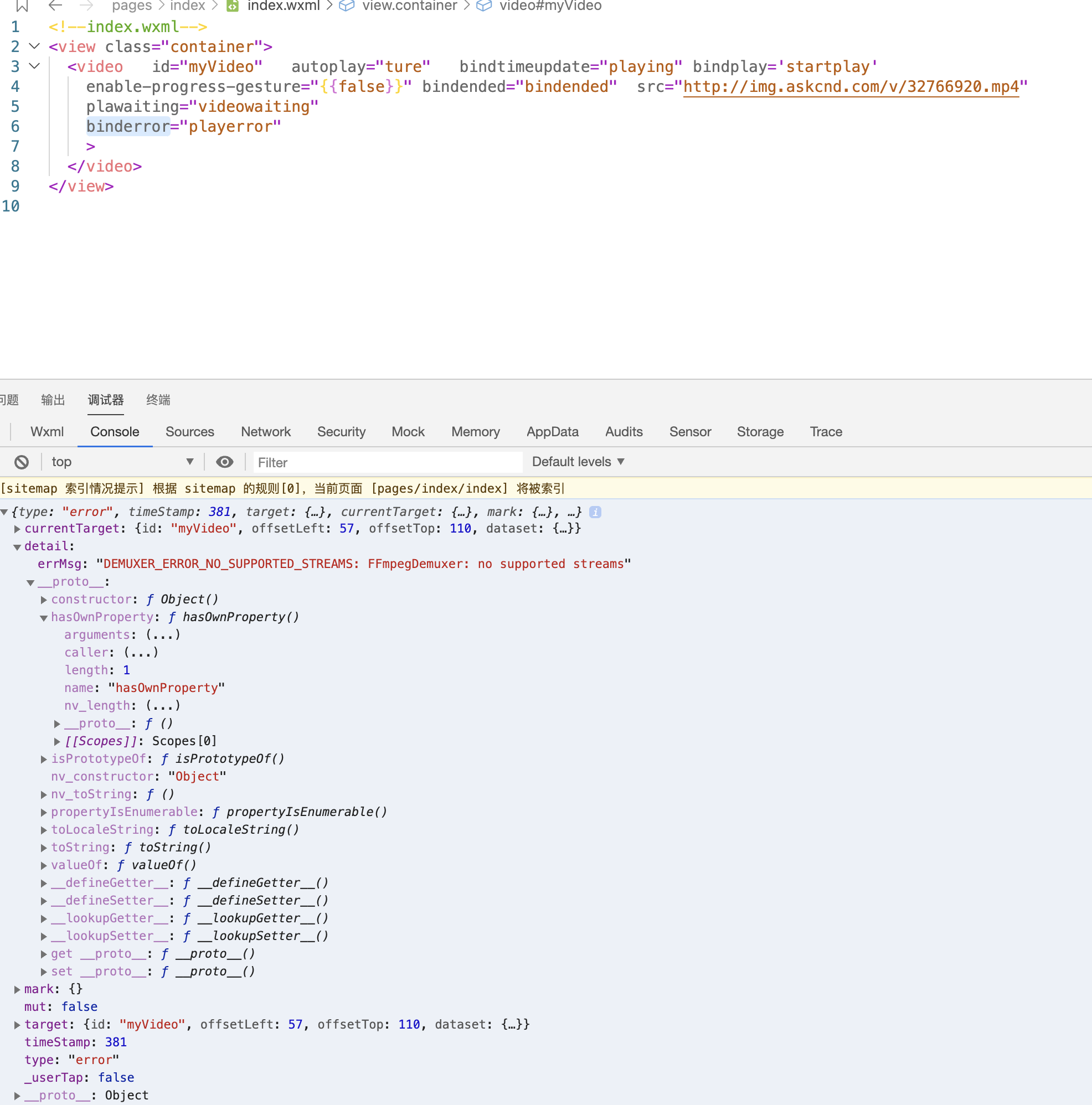Collapse the detail object node

[x=17, y=548]
